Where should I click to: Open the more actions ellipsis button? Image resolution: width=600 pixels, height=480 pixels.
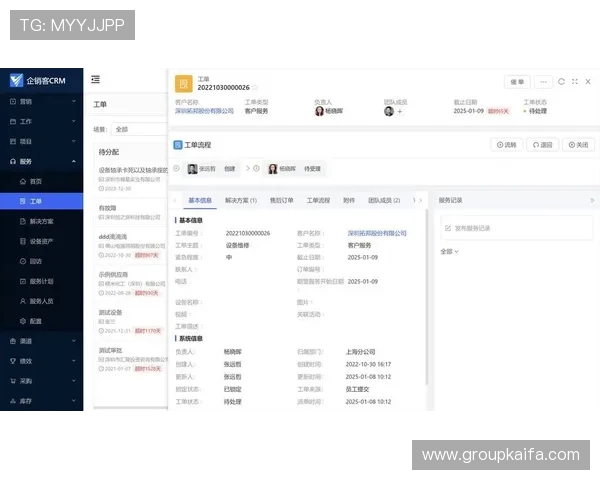pos(543,82)
